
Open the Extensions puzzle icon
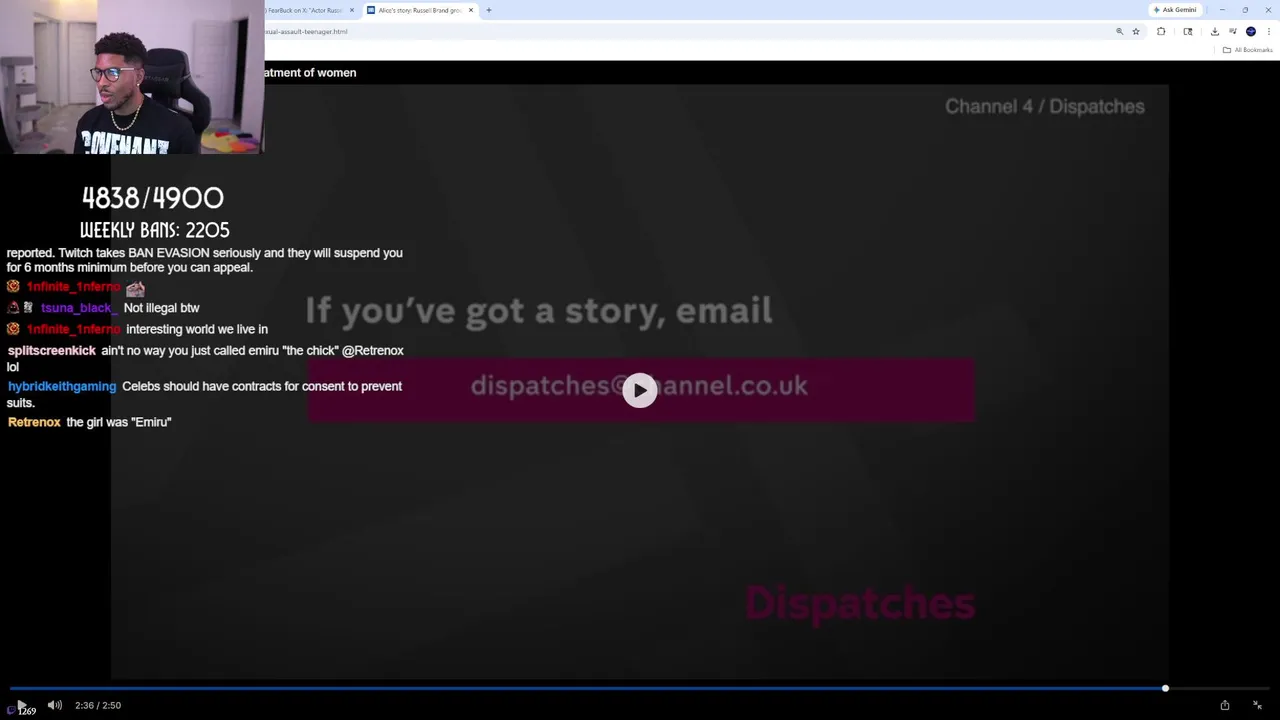pyautogui.click(x=1161, y=31)
